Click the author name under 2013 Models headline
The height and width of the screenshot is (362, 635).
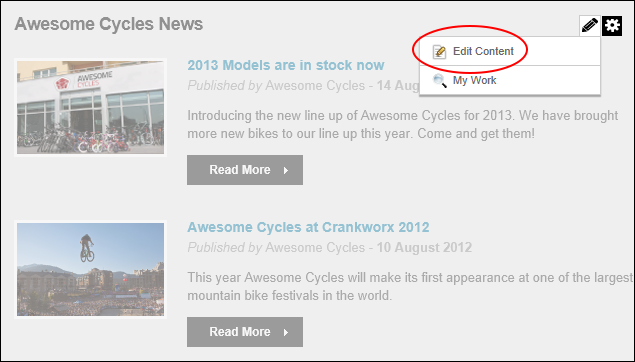click(315, 86)
